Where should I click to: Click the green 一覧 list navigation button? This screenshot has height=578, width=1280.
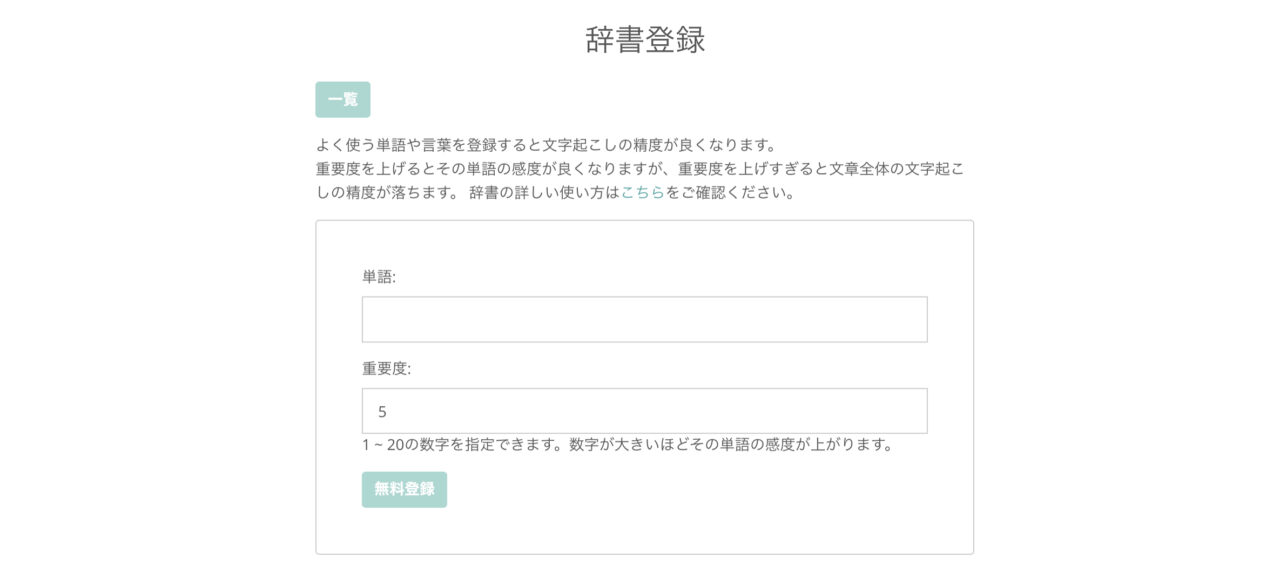click(x=343, y=99)
